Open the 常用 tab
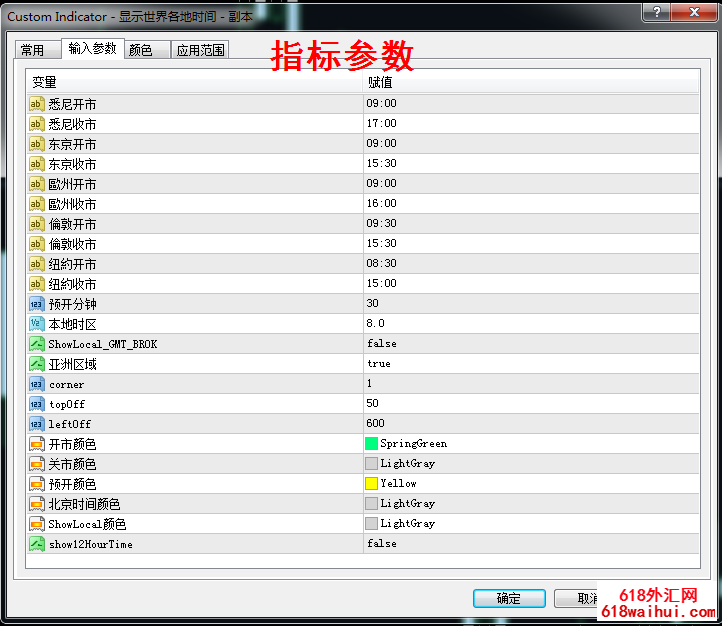 pyautogui.click(x=38, y=50)
